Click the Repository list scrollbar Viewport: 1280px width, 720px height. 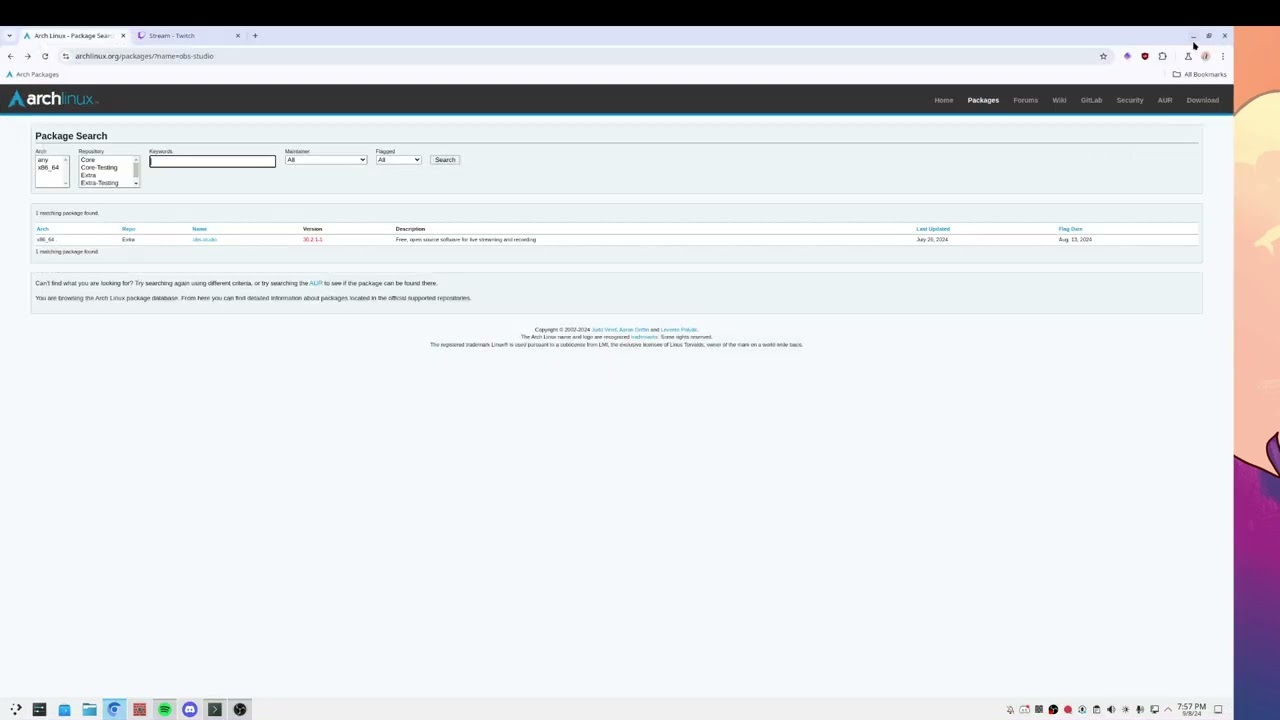tap(135, 171)
